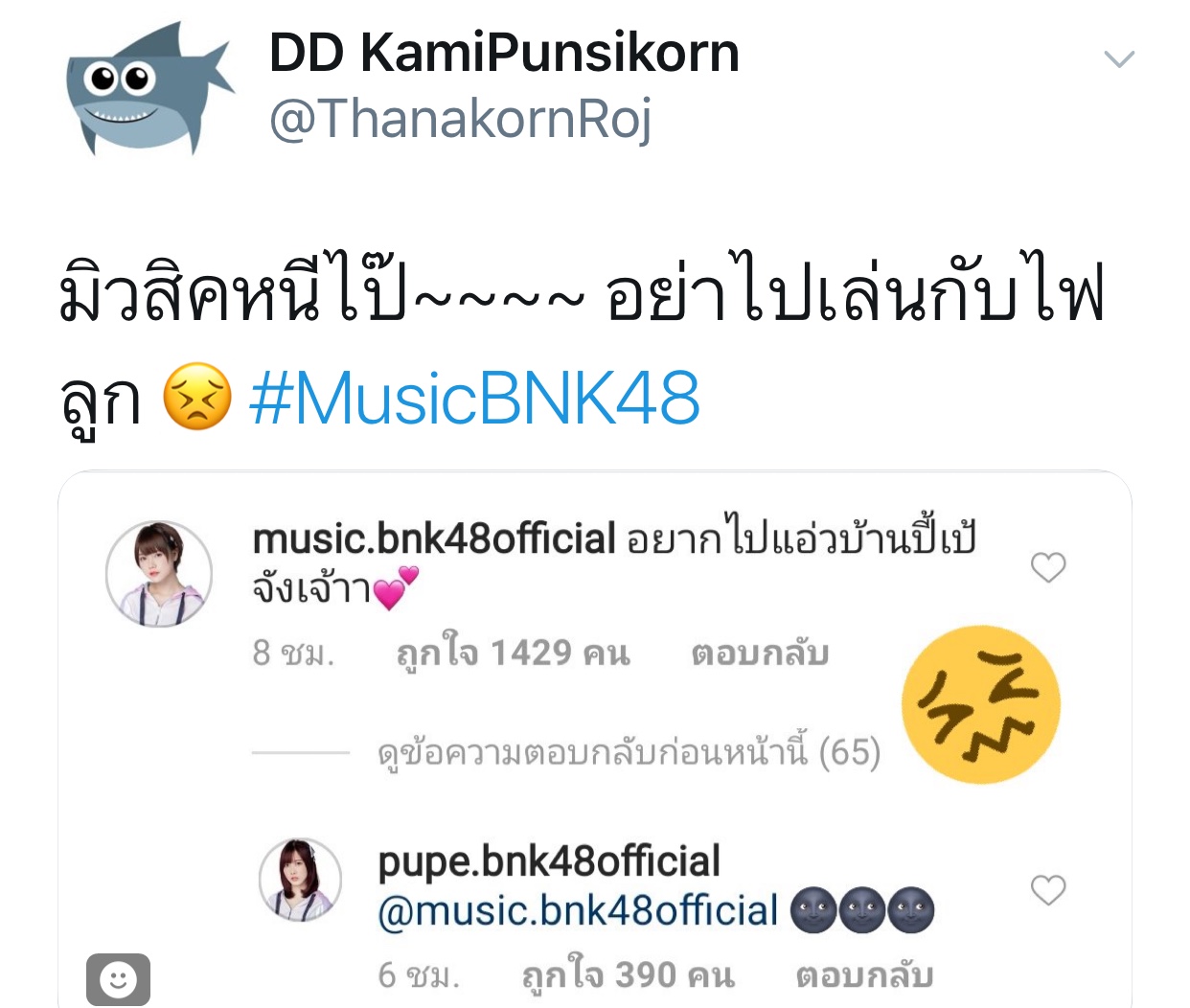The height and width of the screenshot is (1008, 1190).
Task: Tap the persevering face emoji in tweet
Action: [x=197, y=397]
